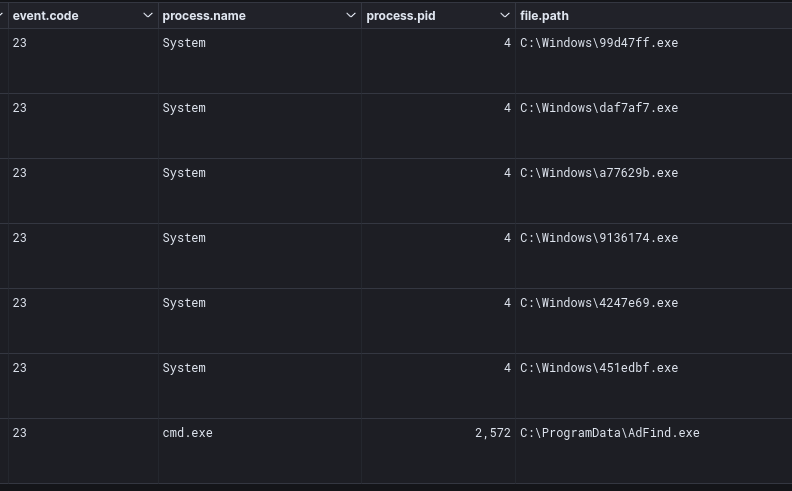Viewport: 792px width, 491px height.
Task: Select the C:\Windows\a77629b.exe file path cell
Action: click(599, 173)
